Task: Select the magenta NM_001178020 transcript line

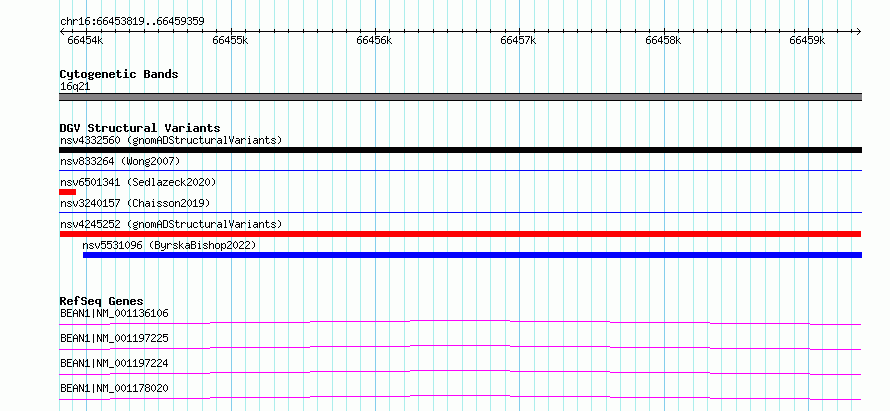Action: point(460,397)
